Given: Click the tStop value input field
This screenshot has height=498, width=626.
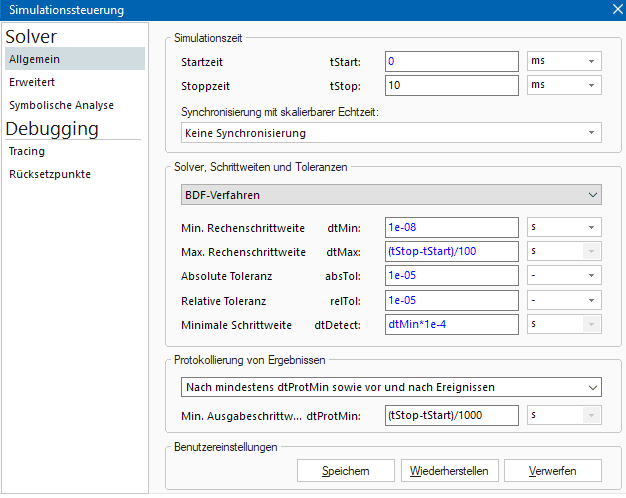Looking at the screenshot, I should pyautogui.click(x=451, y=85).
